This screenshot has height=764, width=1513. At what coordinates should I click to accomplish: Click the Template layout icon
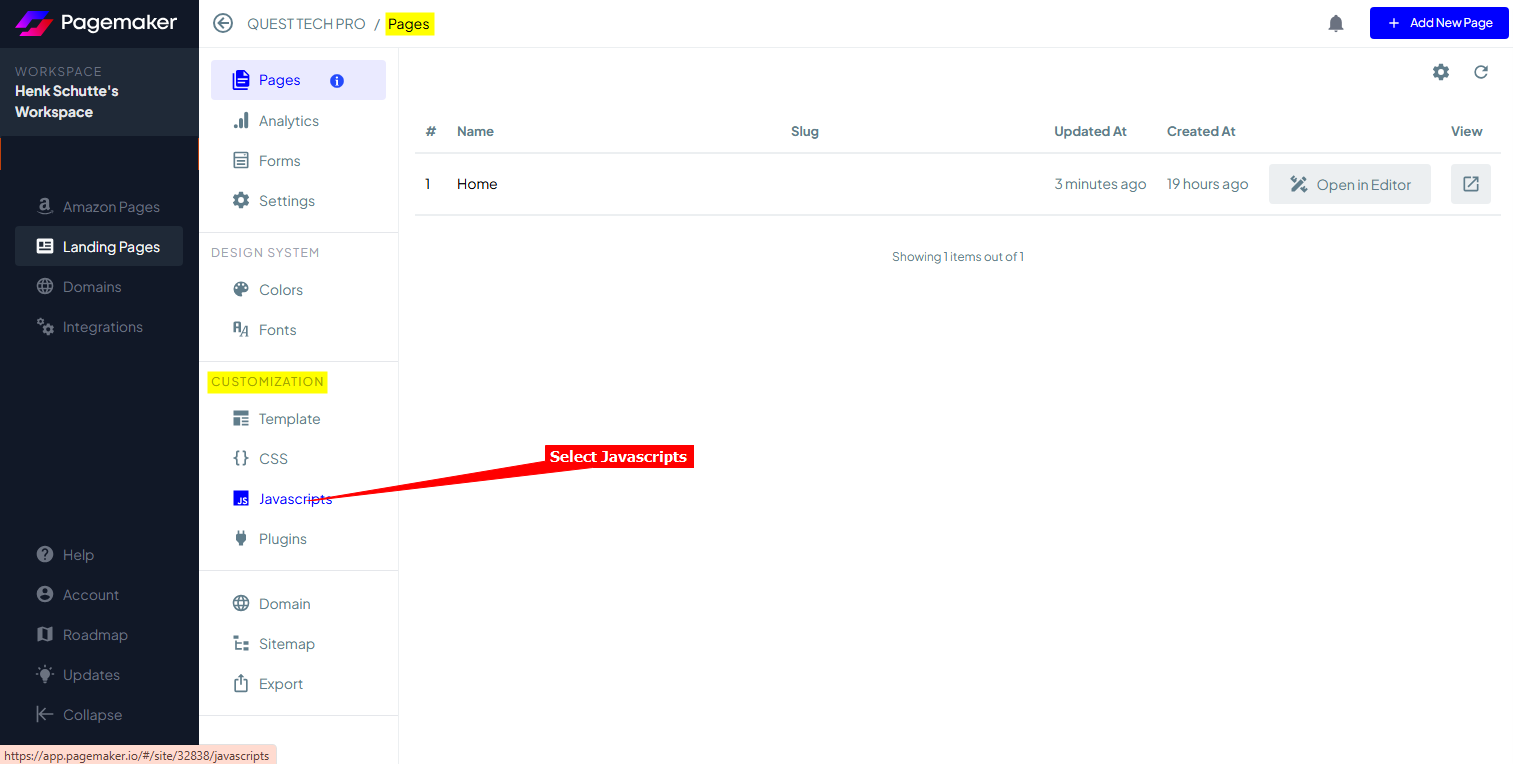pyautogui.click(x=241, y=418)
